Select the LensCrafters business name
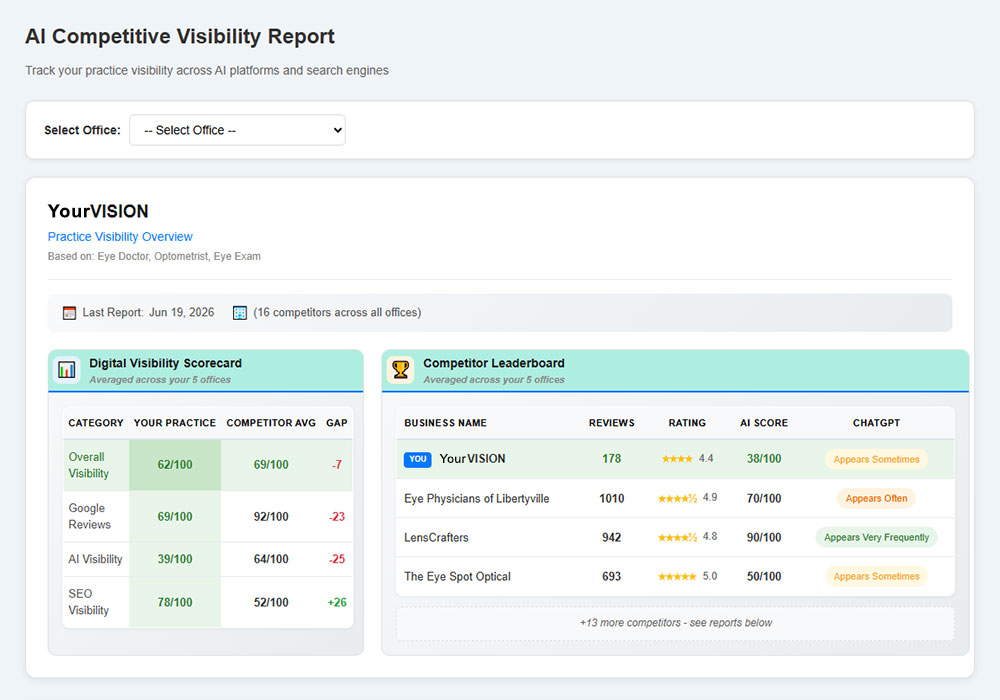 436,537
